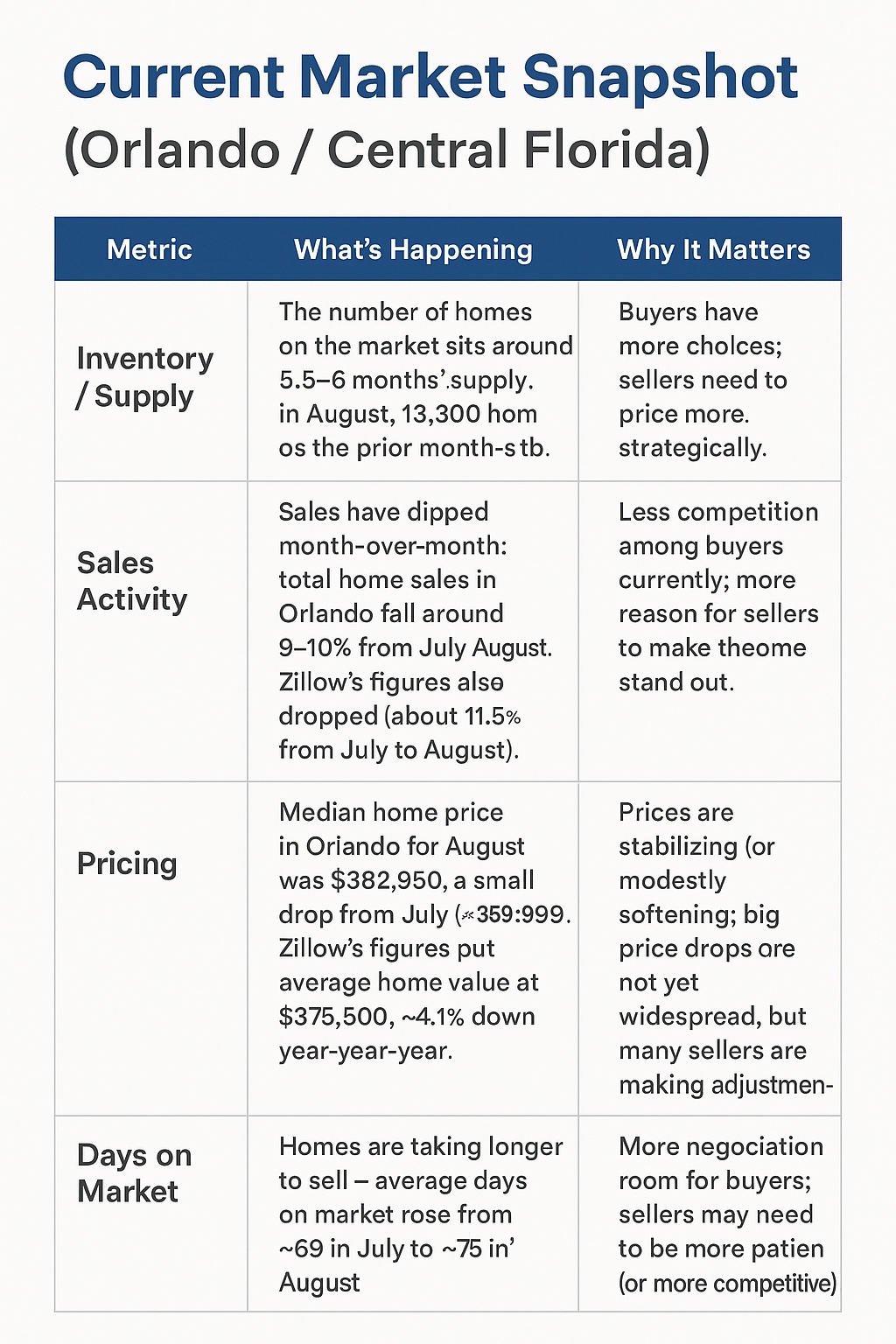Image resolution: width=896 pixels, height=1344 pixels.
Task: Click the 'Inventory / Supply' row label
Action: (x=145, y=377)
